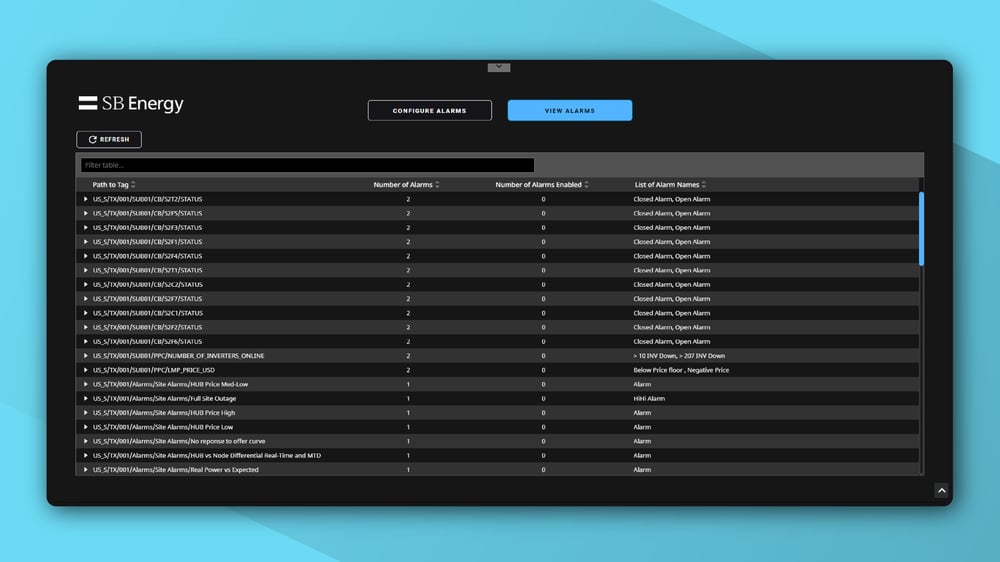The image size is (1000, 562).
Task: Switch to the View Alarms tab
Action: pos(569,111)
